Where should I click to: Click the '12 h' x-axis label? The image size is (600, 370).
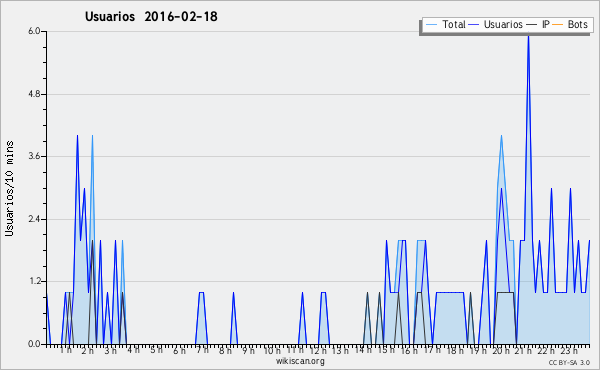point(318,351)
